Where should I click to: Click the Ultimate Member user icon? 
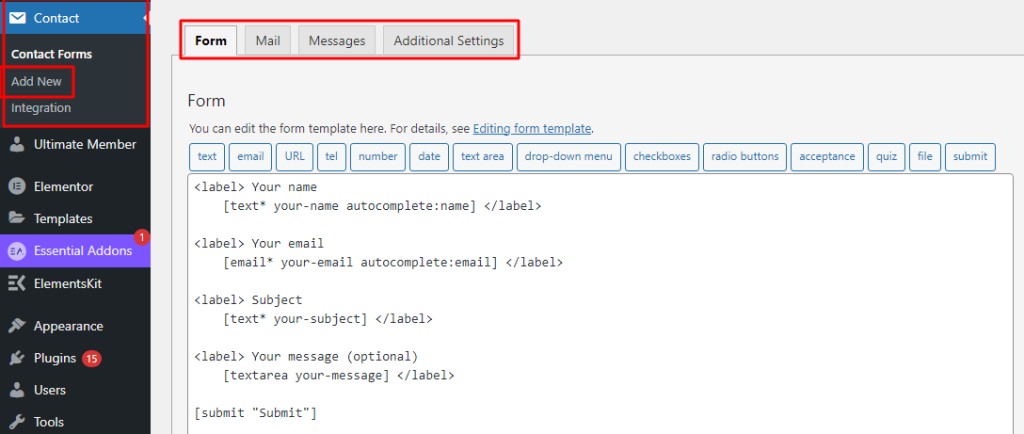pyautogui.click(x=17, y=144)
